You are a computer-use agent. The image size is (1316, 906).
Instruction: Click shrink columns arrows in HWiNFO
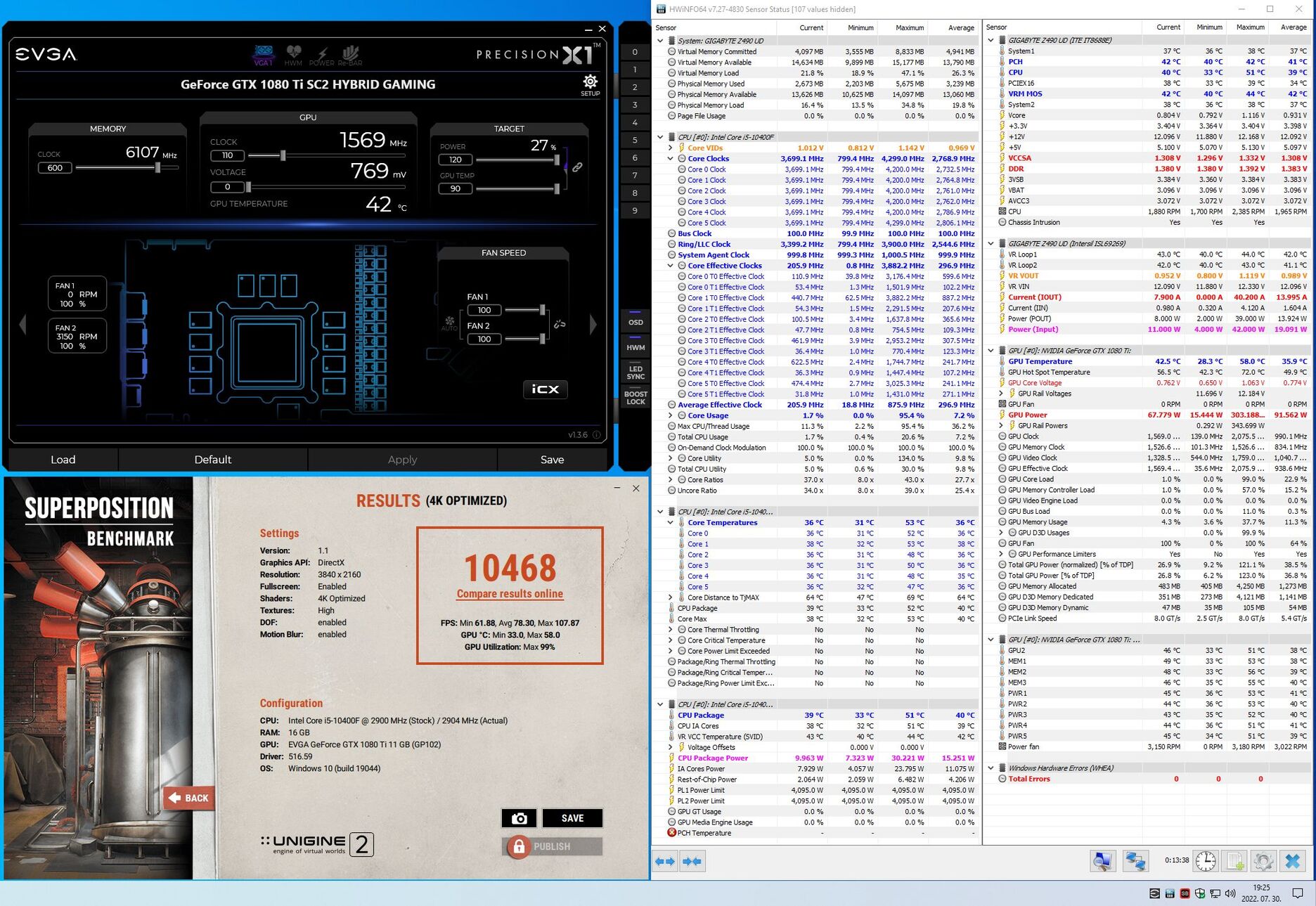point(692,861)
